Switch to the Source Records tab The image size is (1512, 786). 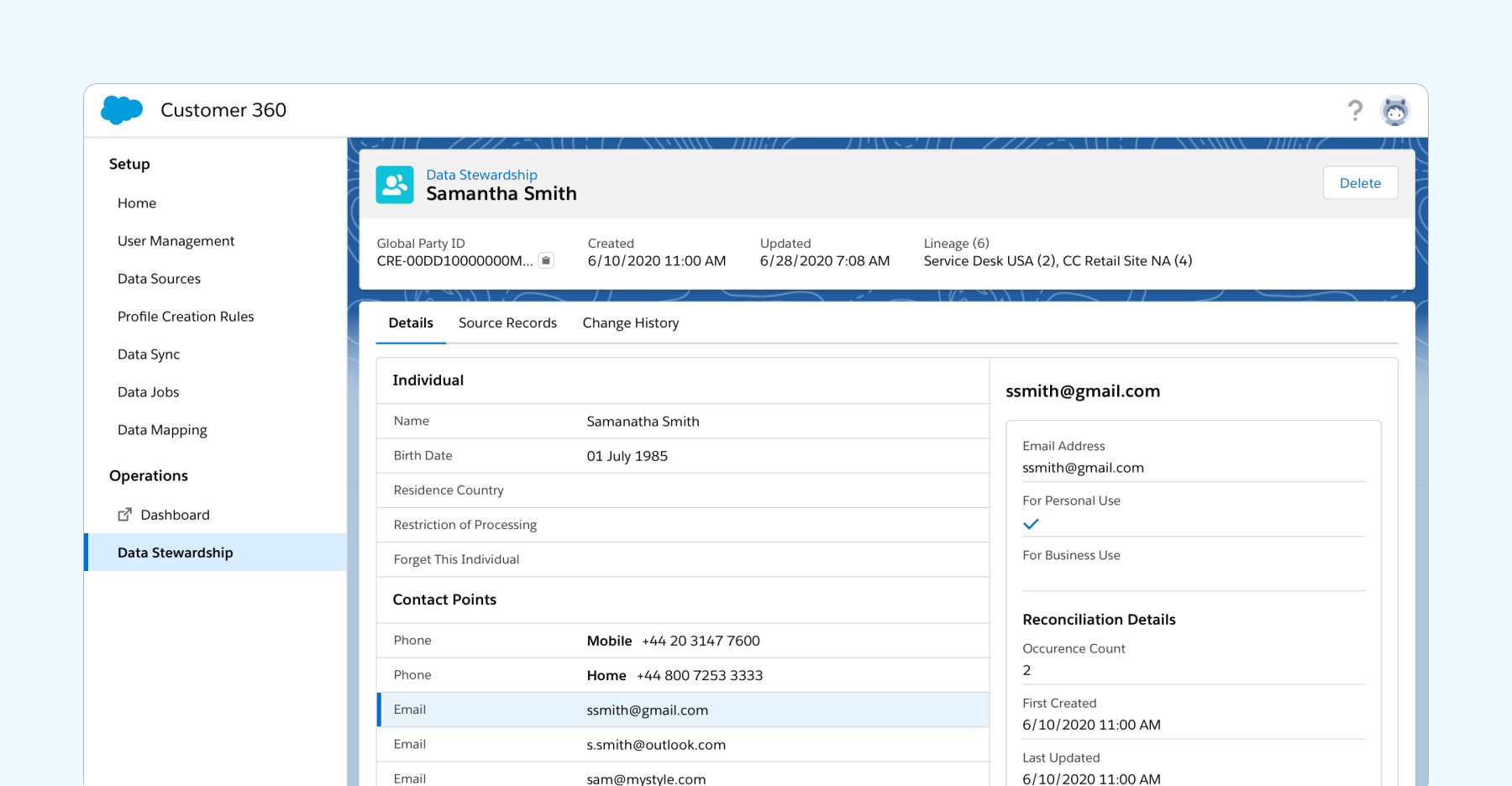pos(507,322)
